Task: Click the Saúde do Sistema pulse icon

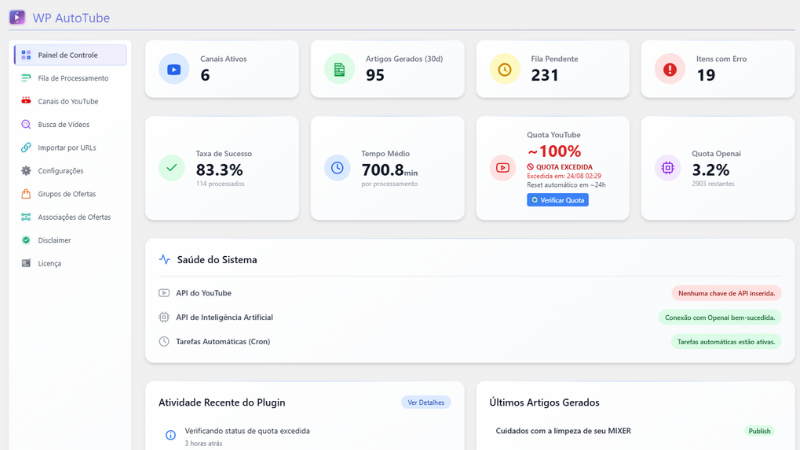Action: pyautogui.click(x=165, y=259)
